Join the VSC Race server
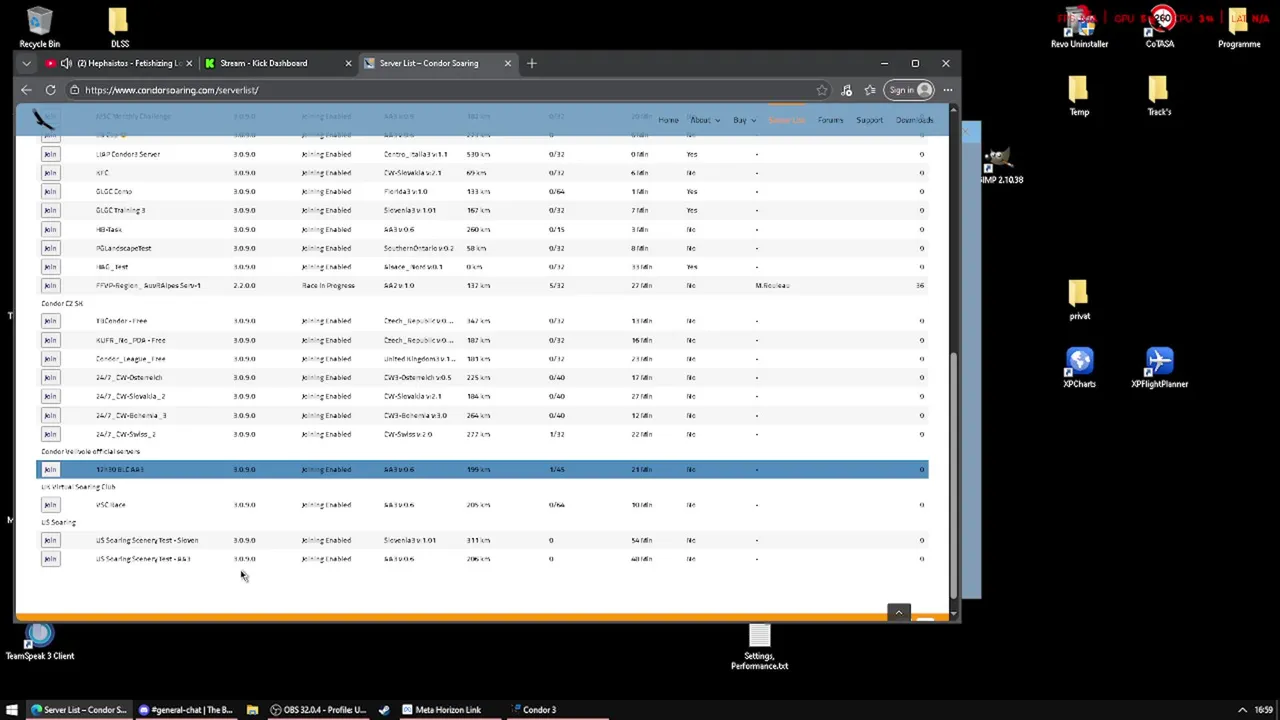This screenshot has height=720, width=1280. pos(50,505)
